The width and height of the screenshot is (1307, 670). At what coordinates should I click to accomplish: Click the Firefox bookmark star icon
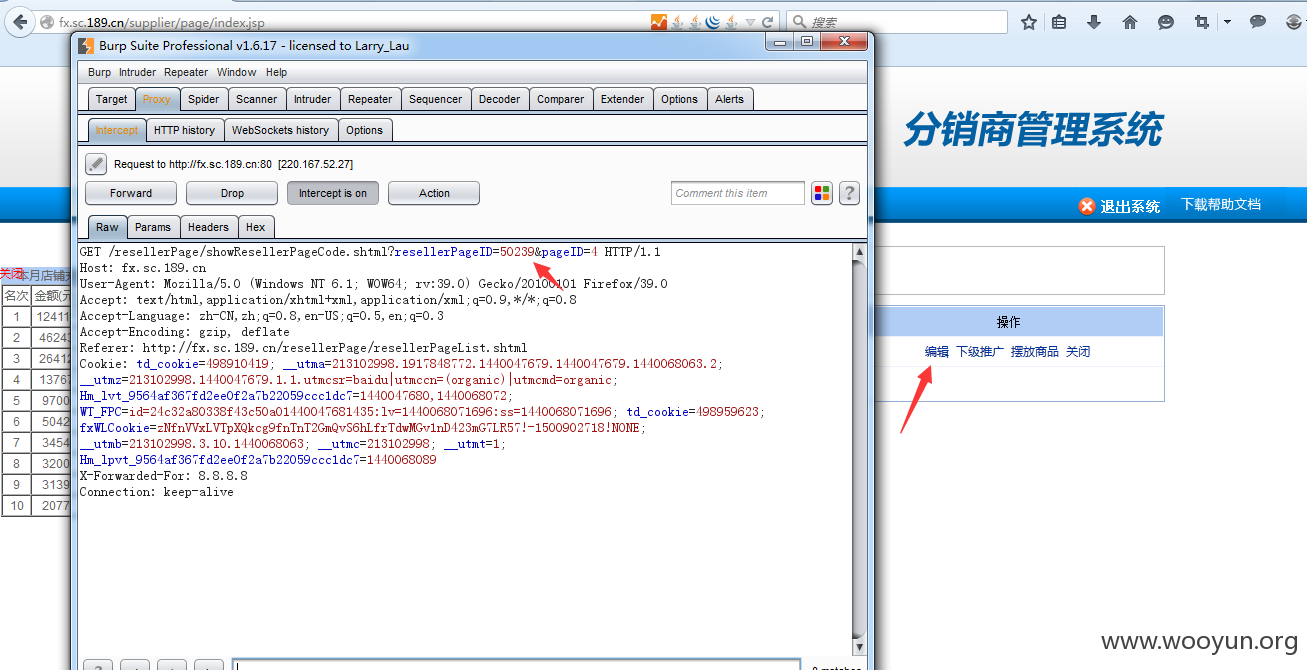[1028, 22]
